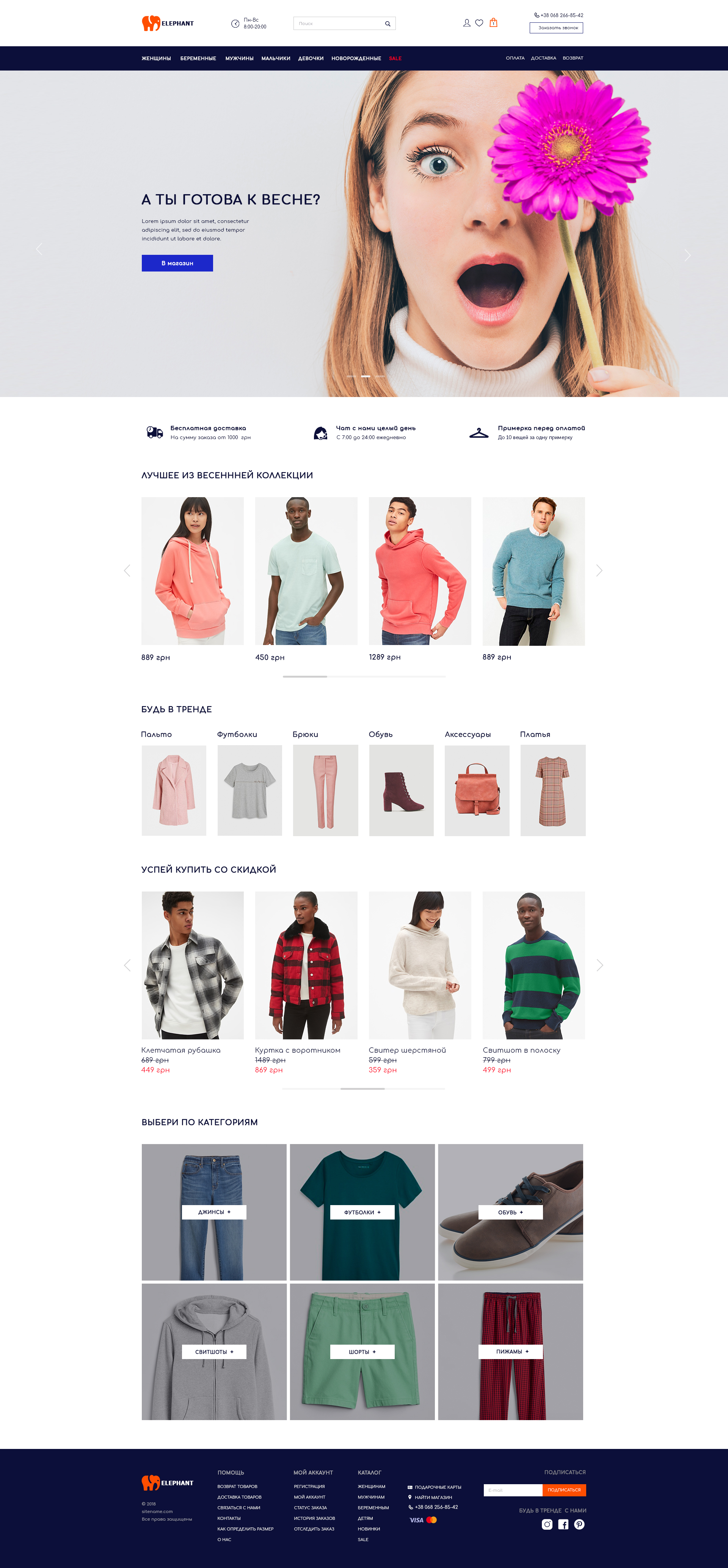Open the ДЖИНСЫ category tile

(x=214, y=1212)
